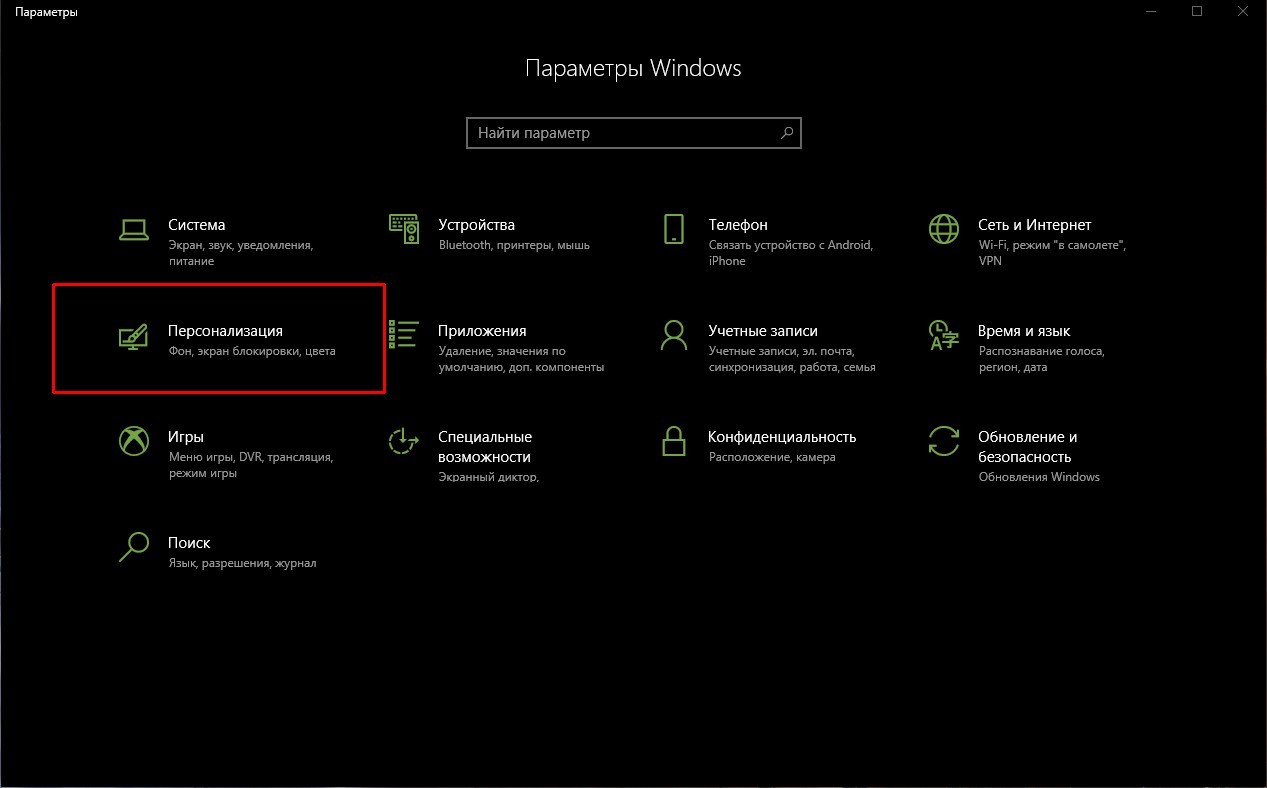Click text 'Экран, звук, уведомления, питание'
1267x788 pixels.
click(x=241, y=253)
